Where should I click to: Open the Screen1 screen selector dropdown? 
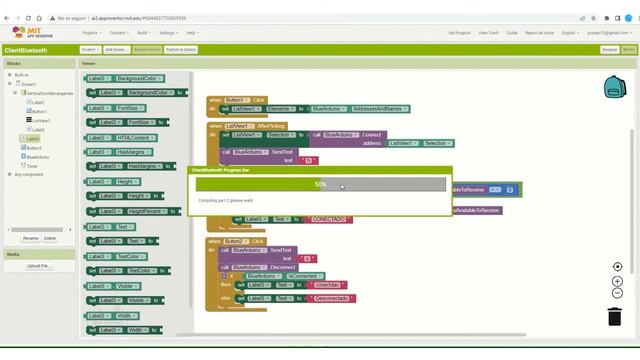pyautogui.click(x=90, y=50)
